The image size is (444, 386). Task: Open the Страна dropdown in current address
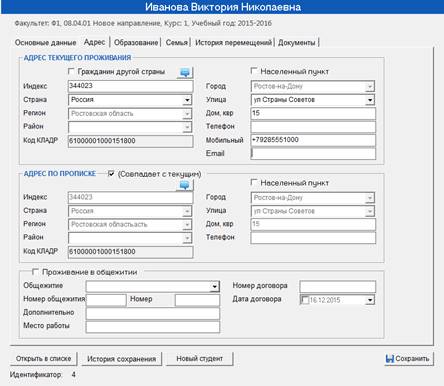pyautogui.click(x=187, y=100)
